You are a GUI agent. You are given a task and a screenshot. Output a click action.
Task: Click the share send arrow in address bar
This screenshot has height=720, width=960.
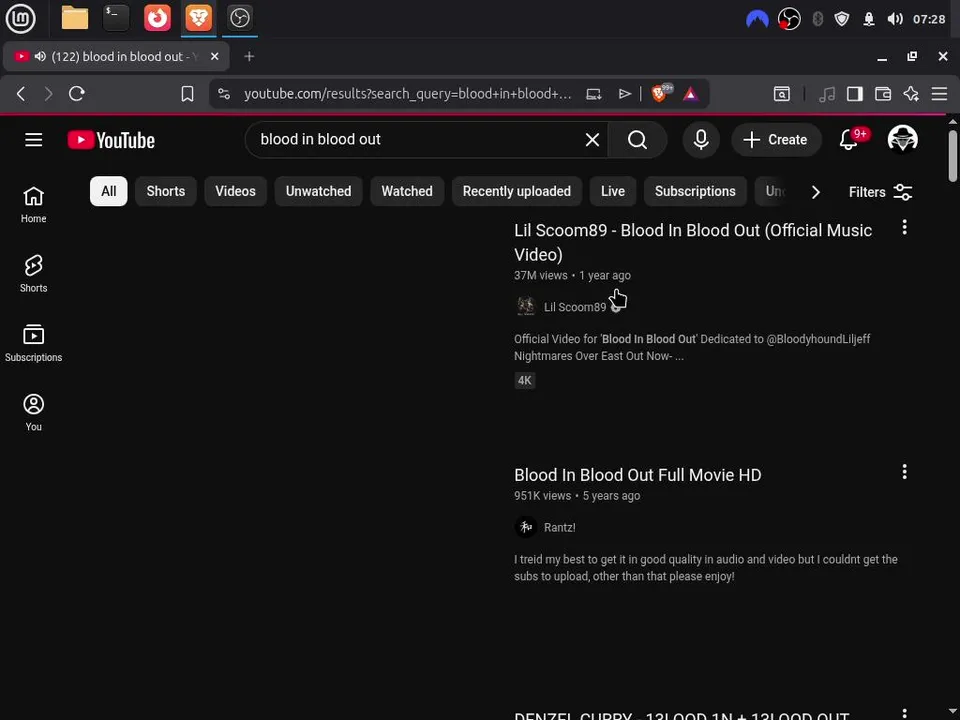tap(624, 94)
